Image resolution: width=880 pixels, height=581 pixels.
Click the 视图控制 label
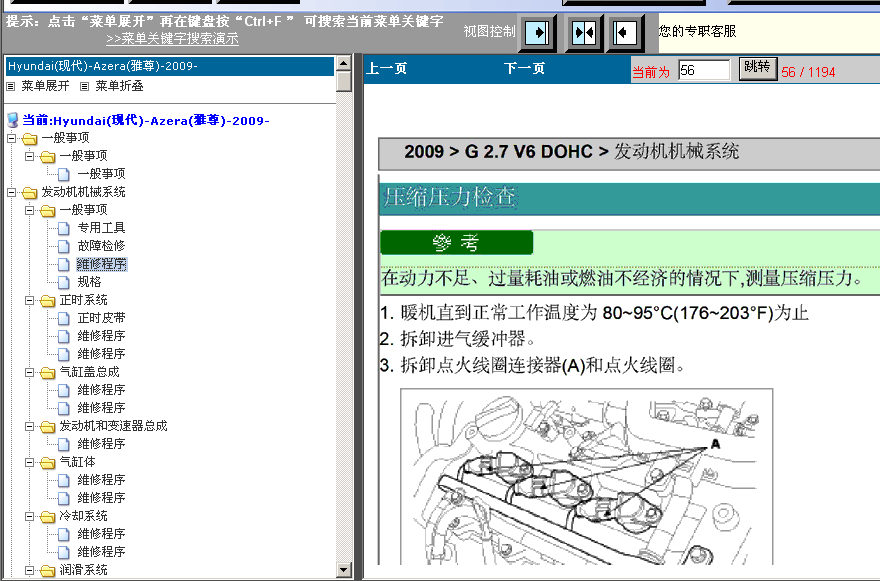tap(489, 31)
